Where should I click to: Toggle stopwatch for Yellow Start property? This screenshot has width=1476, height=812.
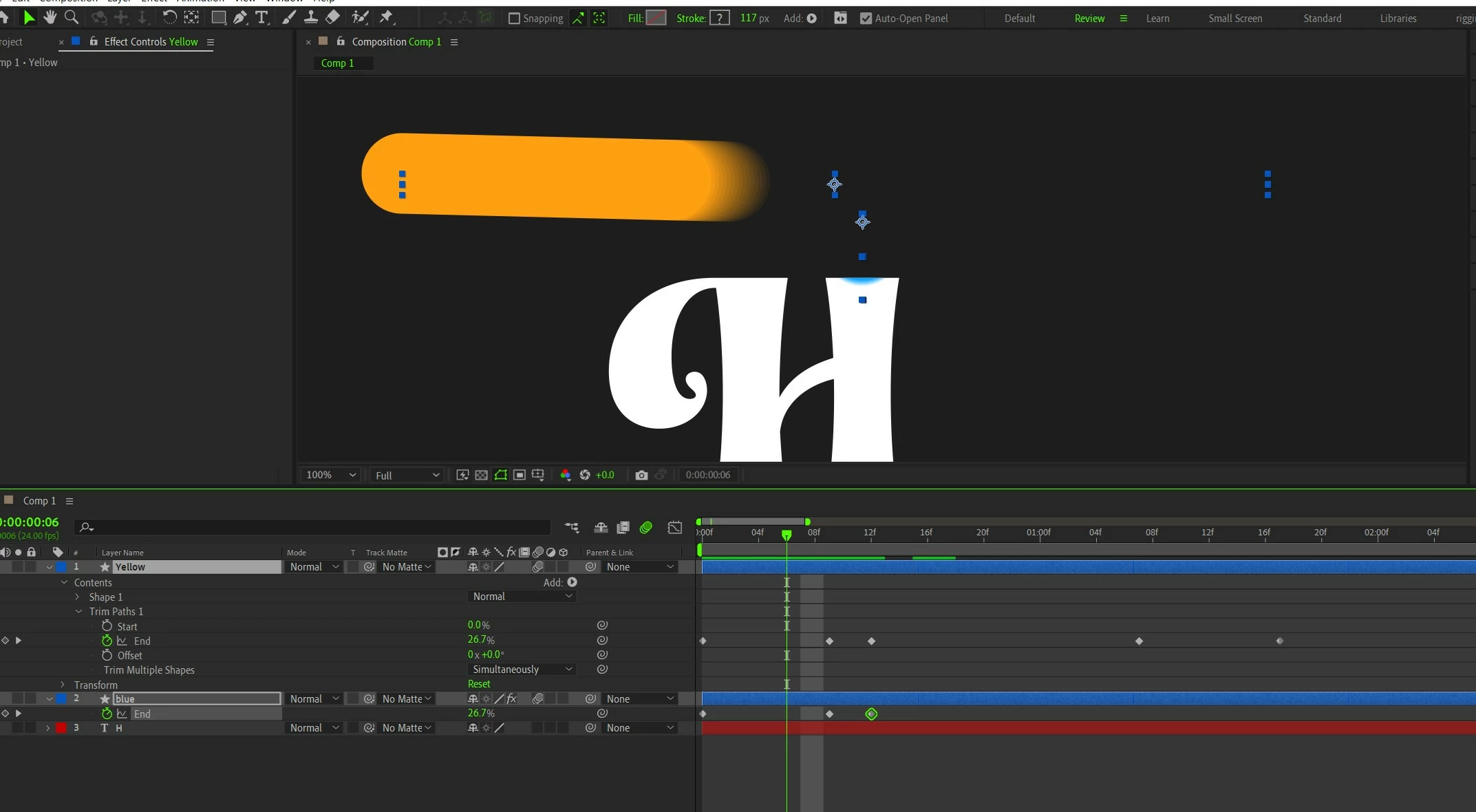(x=107, y=626)
